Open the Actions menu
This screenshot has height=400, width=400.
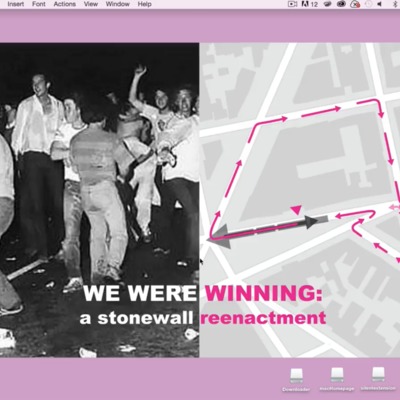click(x=65, y=4)
